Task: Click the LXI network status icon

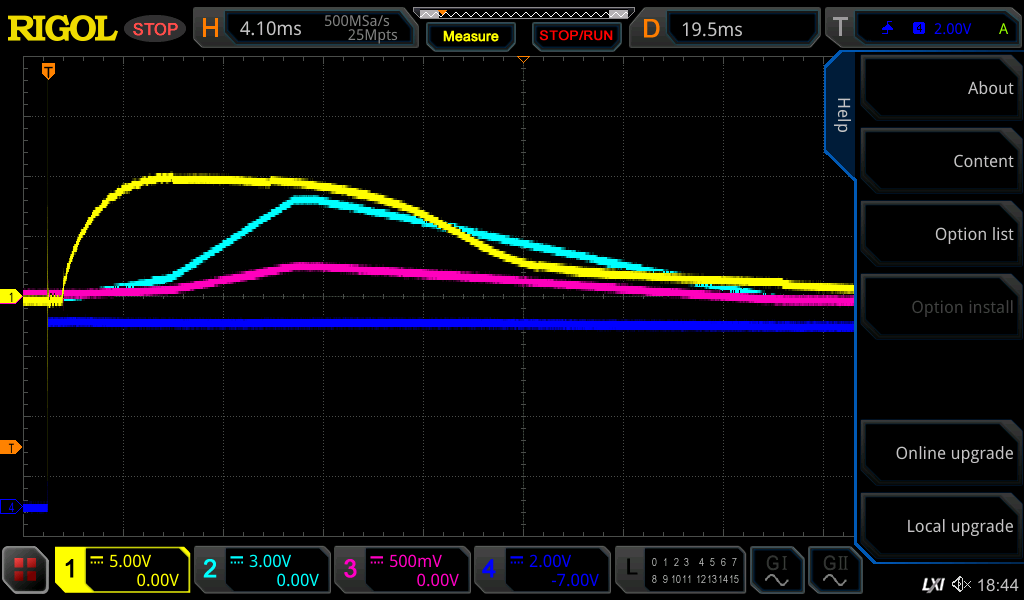Action: 932,584
